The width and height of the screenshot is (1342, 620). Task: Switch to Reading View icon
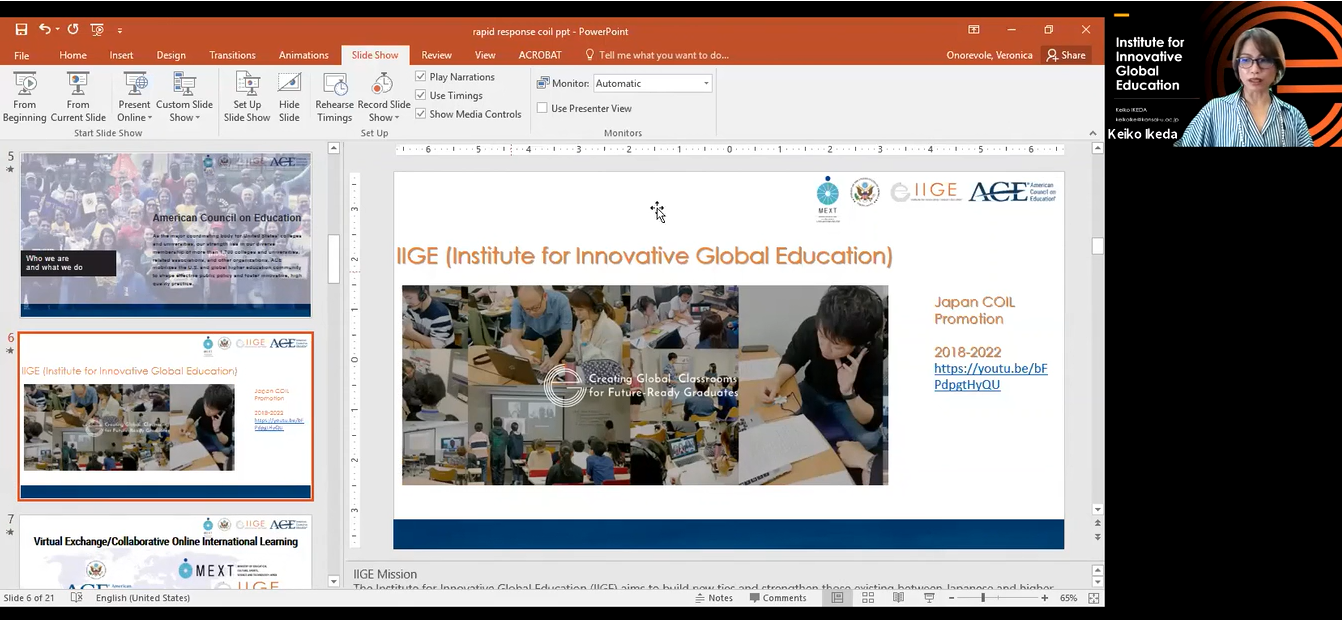click(x=898, y=598)
